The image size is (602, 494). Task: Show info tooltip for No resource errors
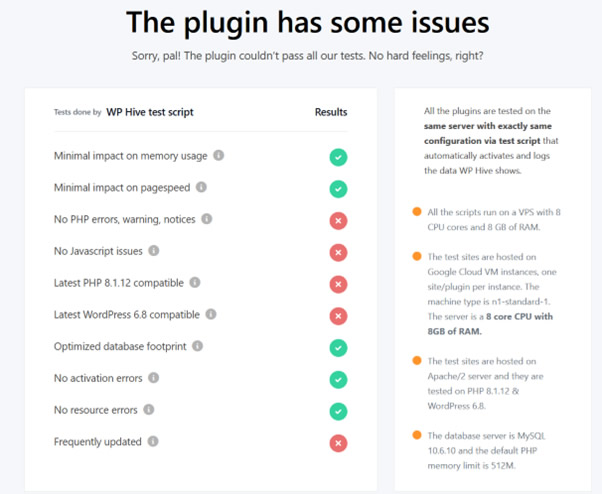[x=149, y=410]
